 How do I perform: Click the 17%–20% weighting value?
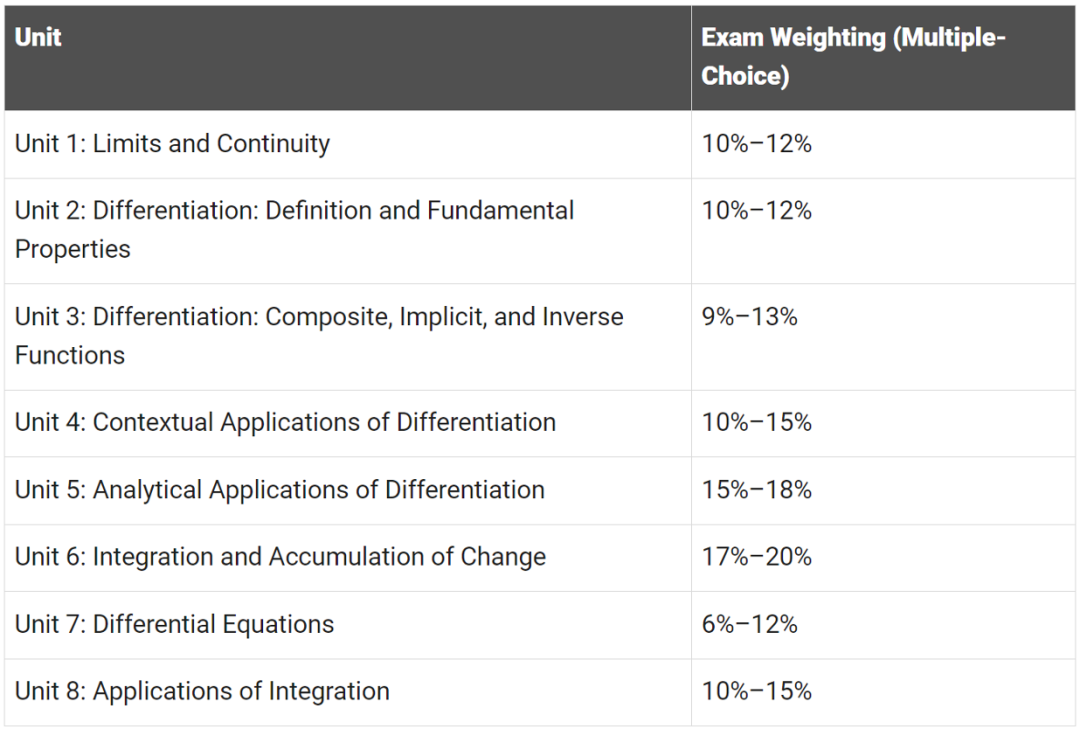tap(756, 556)
